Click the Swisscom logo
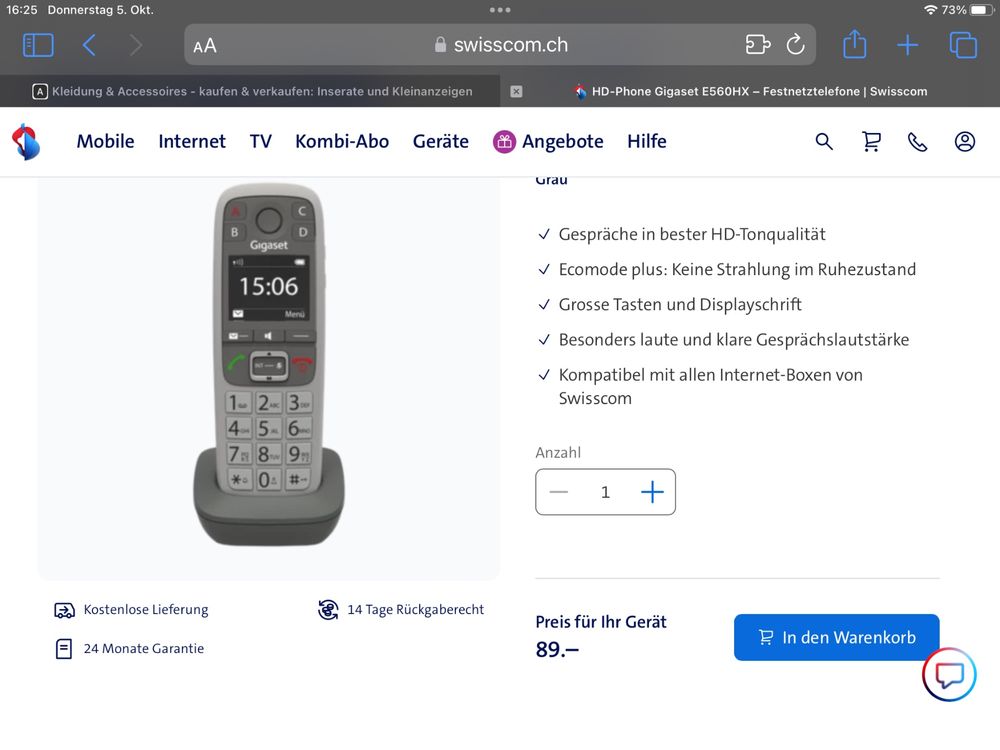The width and height of the screenshot is (1000, 750). coord(27,141)
